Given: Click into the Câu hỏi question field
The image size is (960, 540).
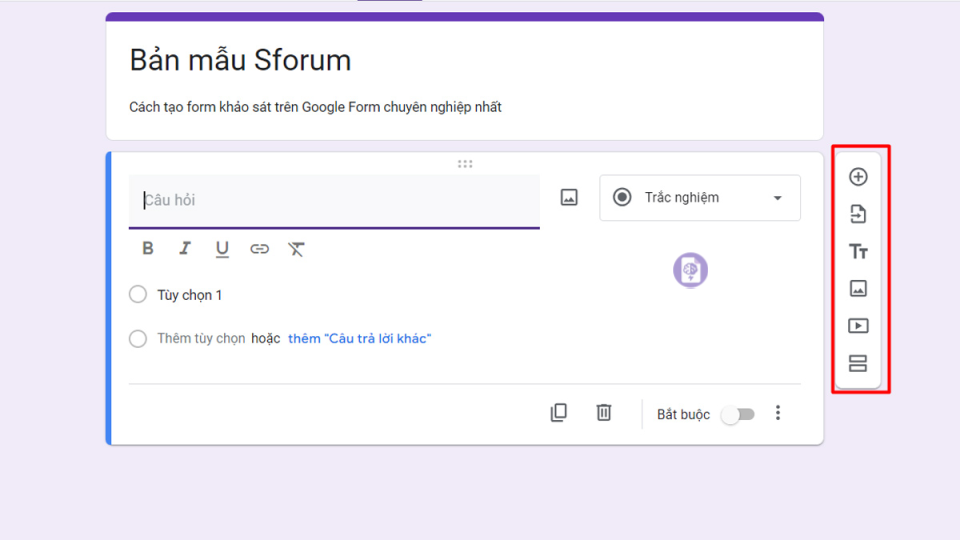Looking at the screenshot, I should point(334,201).
